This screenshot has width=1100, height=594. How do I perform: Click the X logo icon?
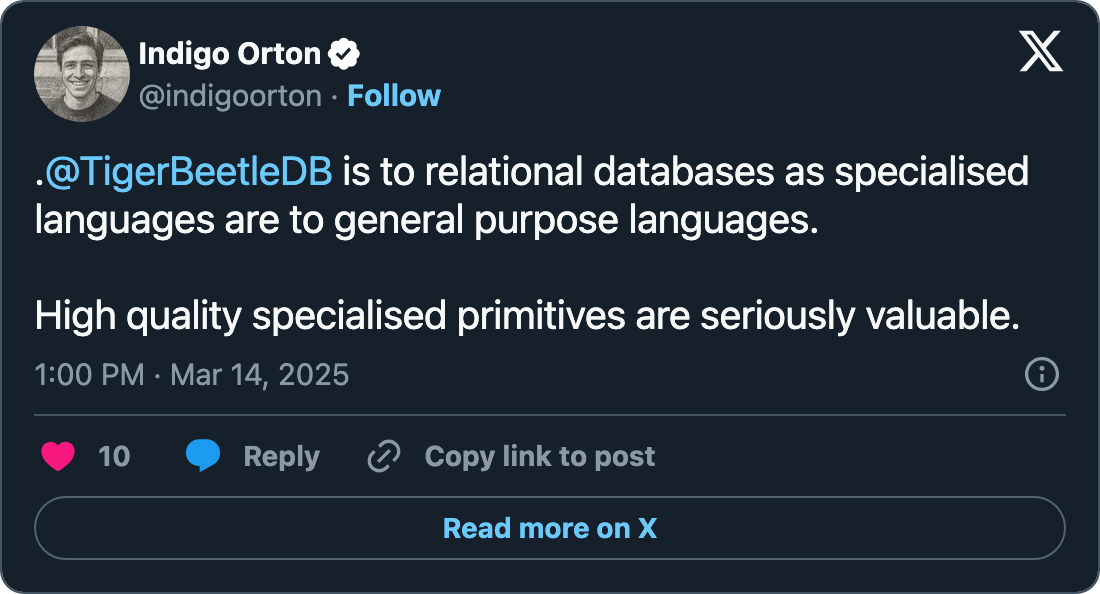pos(1041,50)
